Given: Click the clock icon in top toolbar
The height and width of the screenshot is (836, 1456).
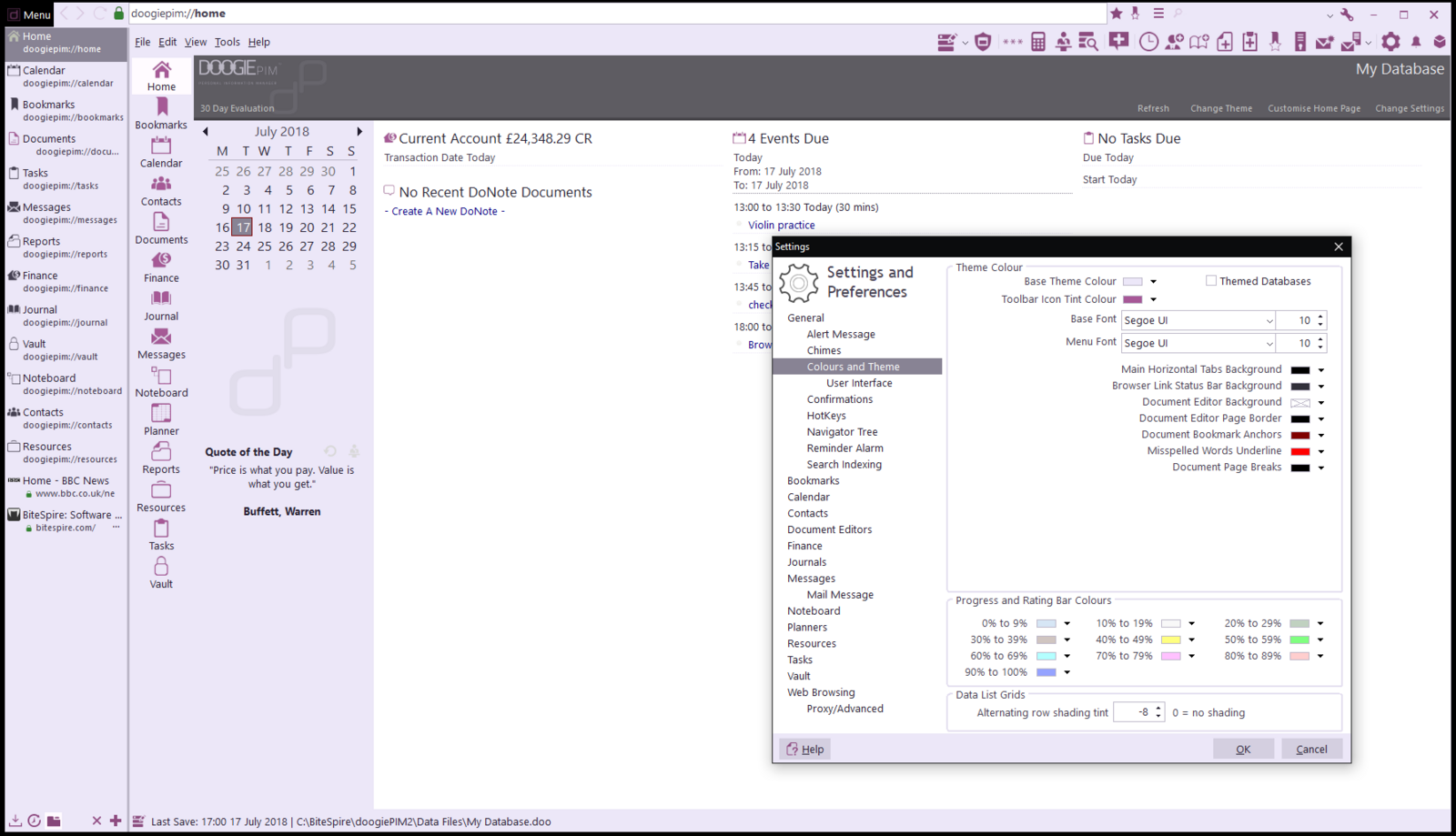Looking at the screenshot, I should pos(1148,42).
